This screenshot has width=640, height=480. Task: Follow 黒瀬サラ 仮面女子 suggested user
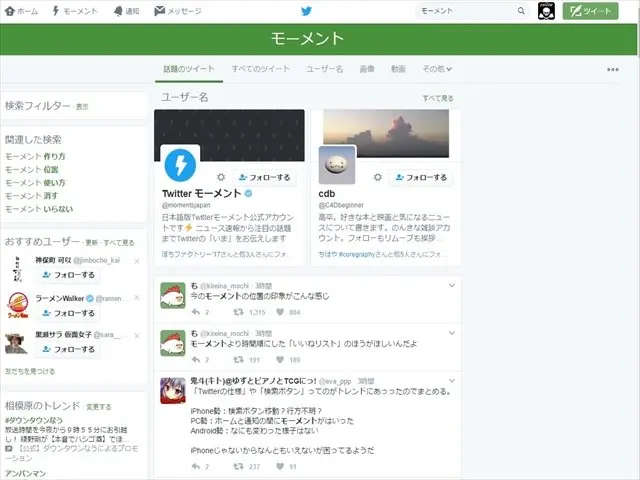pos(68,349)
